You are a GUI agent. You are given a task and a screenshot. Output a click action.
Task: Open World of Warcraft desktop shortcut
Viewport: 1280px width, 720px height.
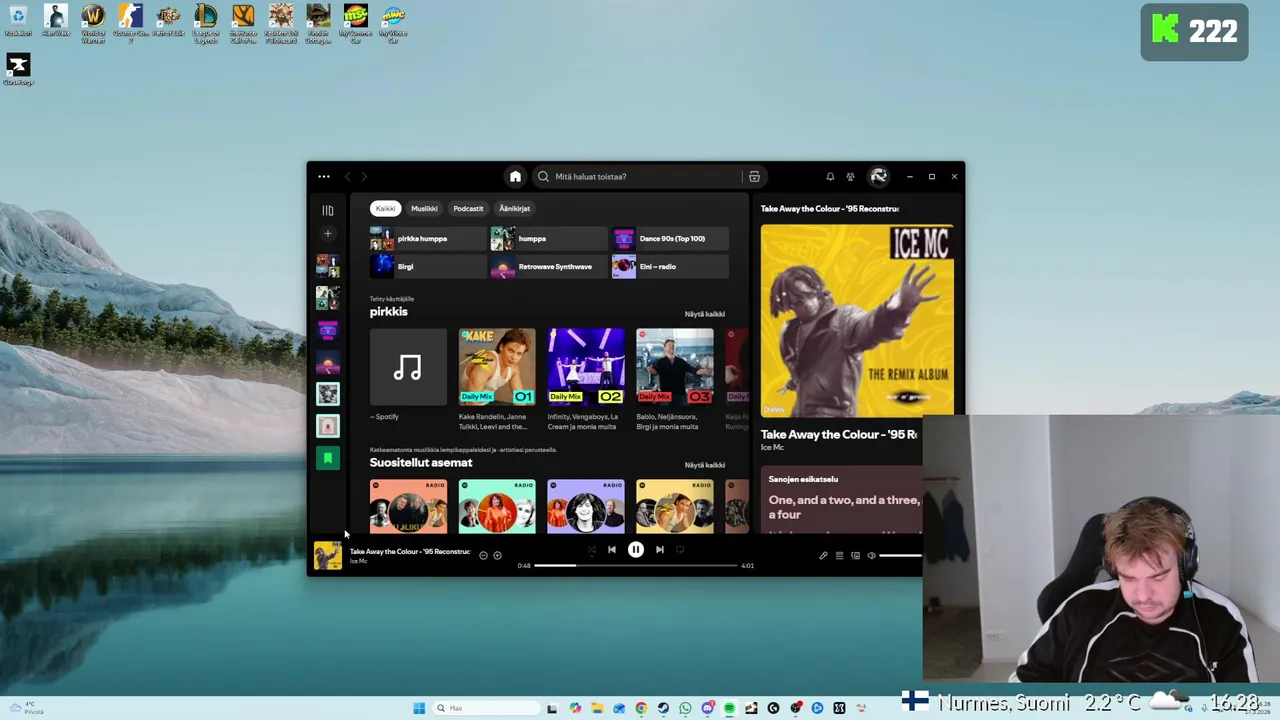[x=93, y=24]
